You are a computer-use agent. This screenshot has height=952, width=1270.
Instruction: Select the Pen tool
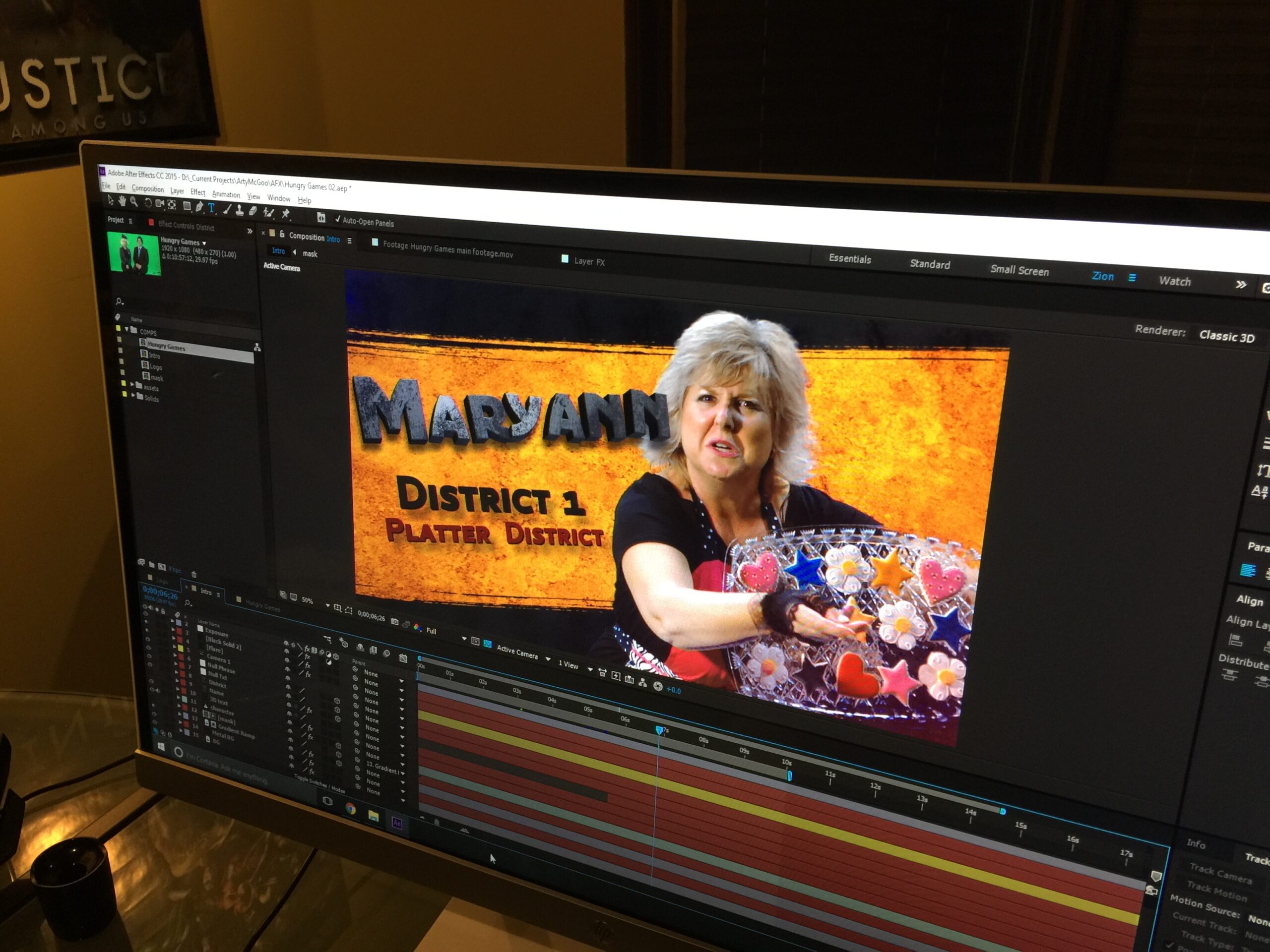click(x=199, y=207)
